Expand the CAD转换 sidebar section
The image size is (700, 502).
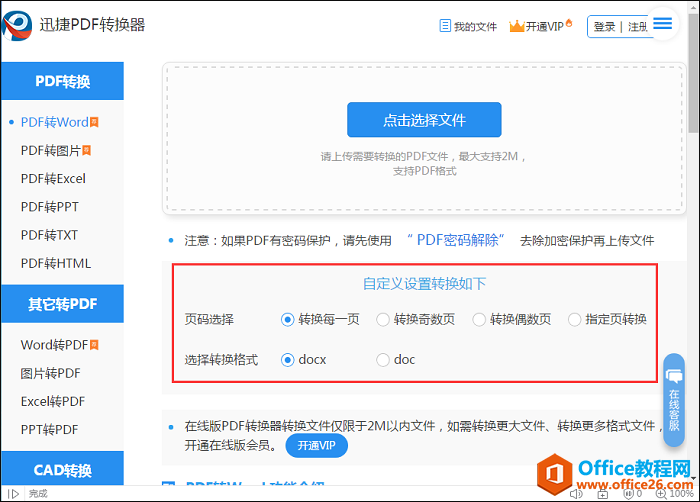pos(62,470)
